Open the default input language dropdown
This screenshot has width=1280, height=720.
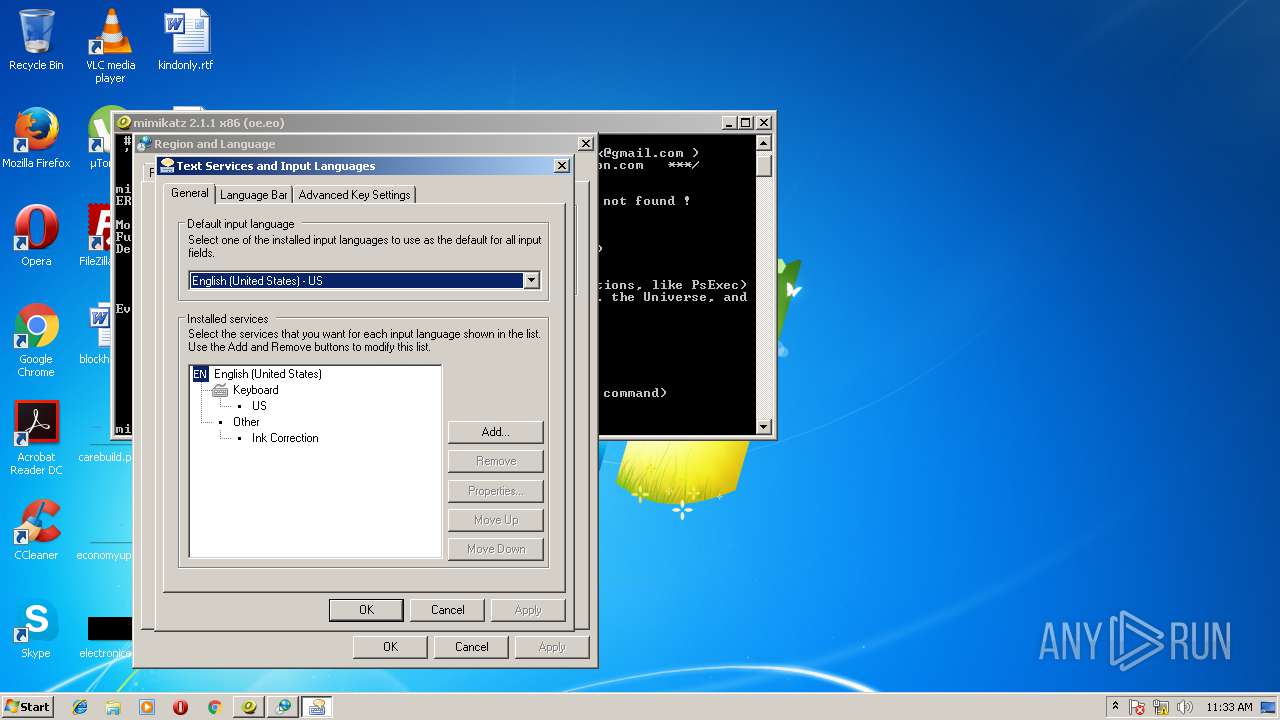[532, 281]
